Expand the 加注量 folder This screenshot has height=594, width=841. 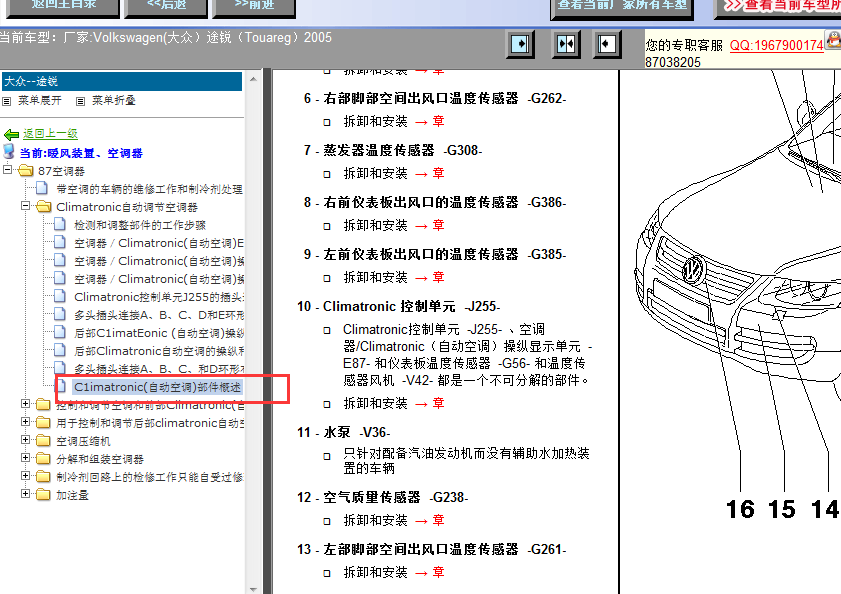coord(25,494)
